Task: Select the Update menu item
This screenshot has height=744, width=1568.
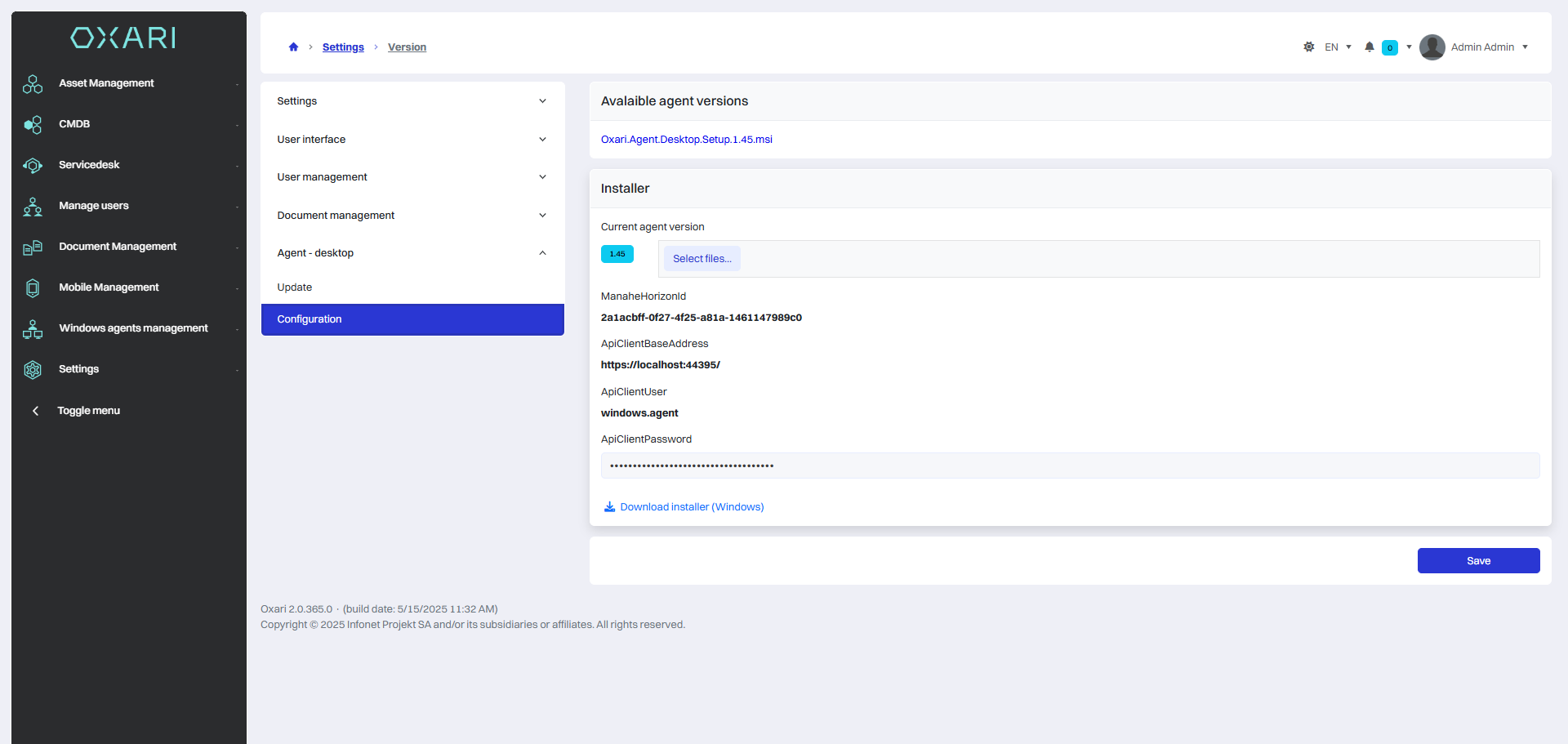Action: coord(295,287)
